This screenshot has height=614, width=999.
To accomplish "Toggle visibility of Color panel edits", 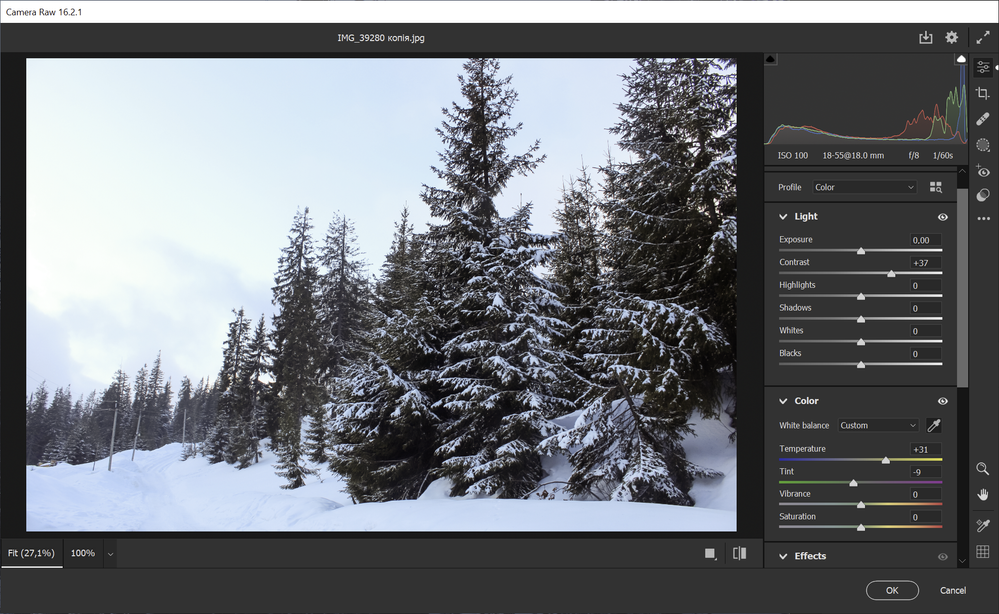I will [x=943, y=401].
